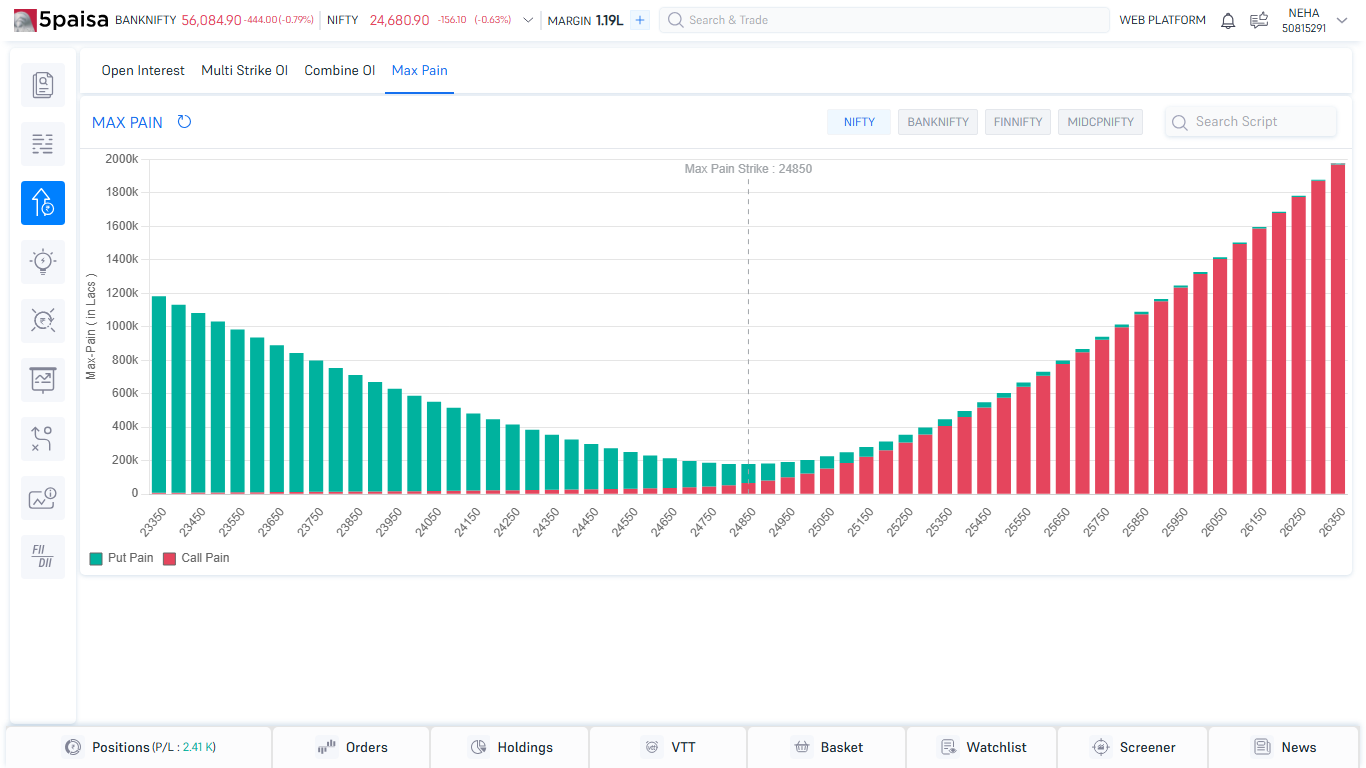
Task: Open the option chain list sidebar icon
Action: pos(43,144)
